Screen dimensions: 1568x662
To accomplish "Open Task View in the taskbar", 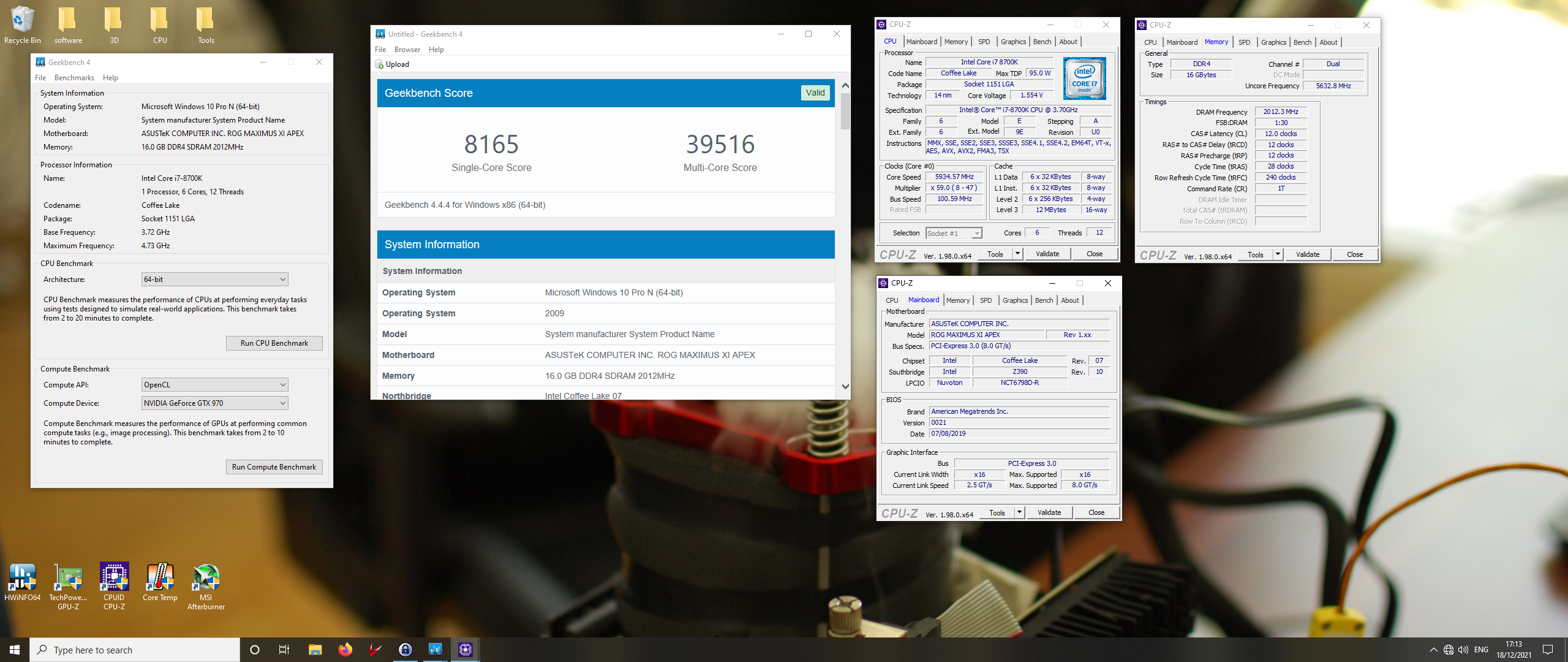I will (284, 650).
